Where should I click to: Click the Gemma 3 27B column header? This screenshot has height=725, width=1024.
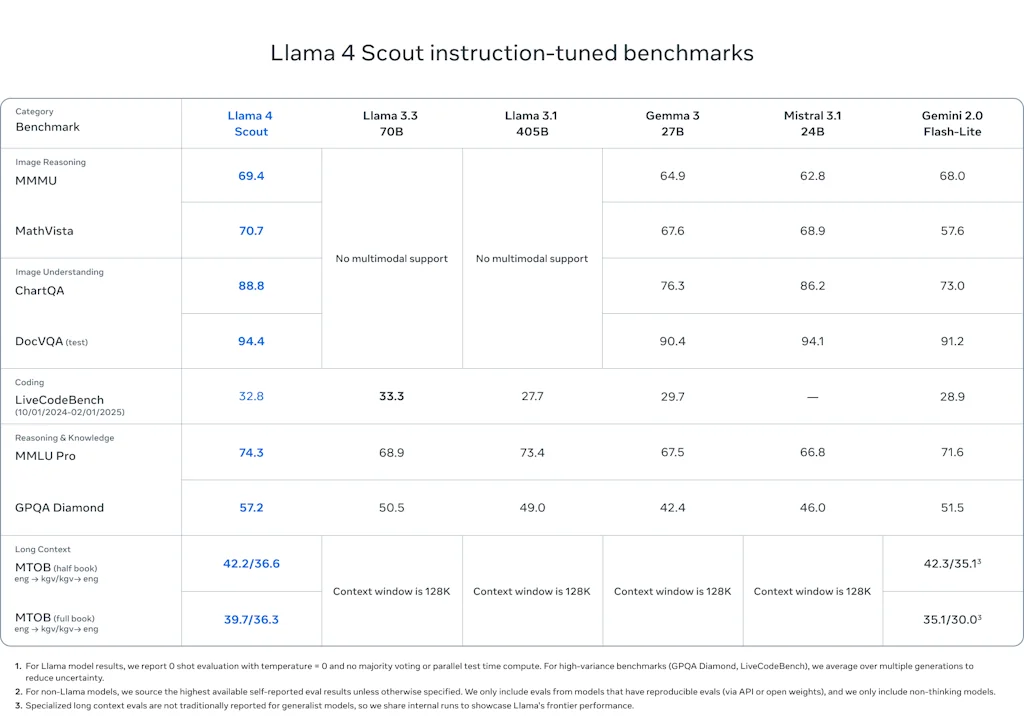pos(672,123)
